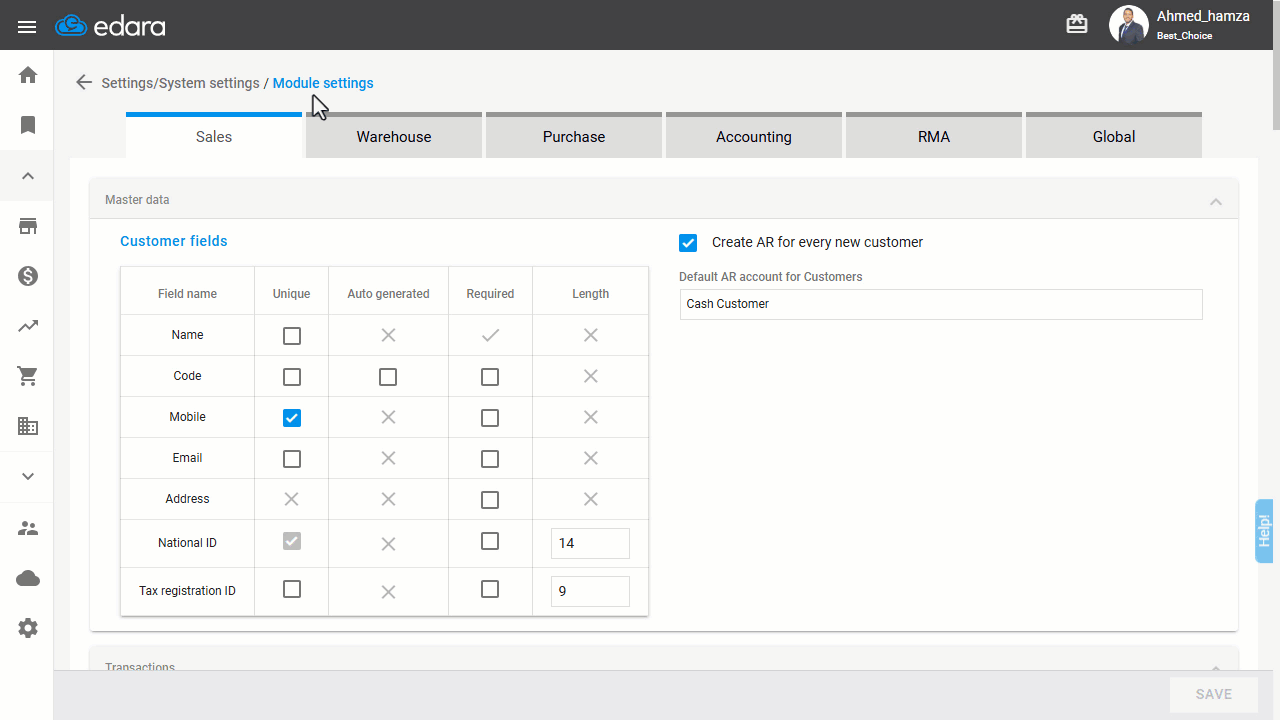The width and height of the screenshot is (1280, 720).
Task: Uncheck Create AR for every new customer
Action: point(688,243)
